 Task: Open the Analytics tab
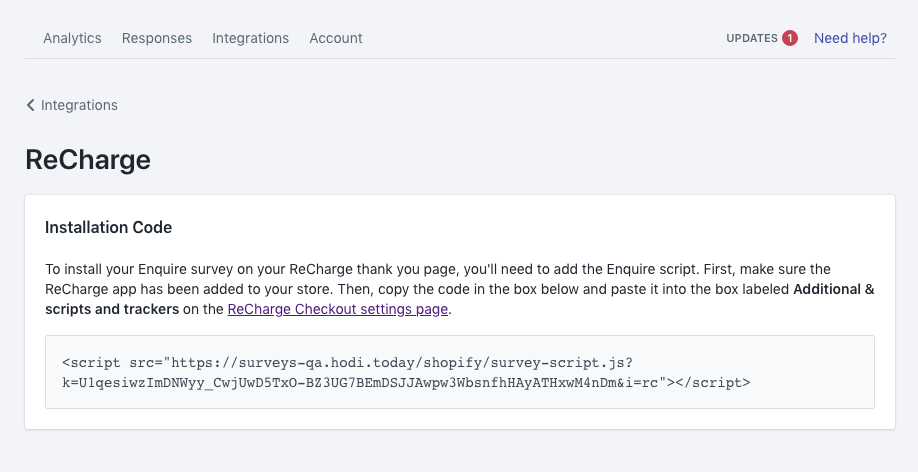[x=72, y=38]
